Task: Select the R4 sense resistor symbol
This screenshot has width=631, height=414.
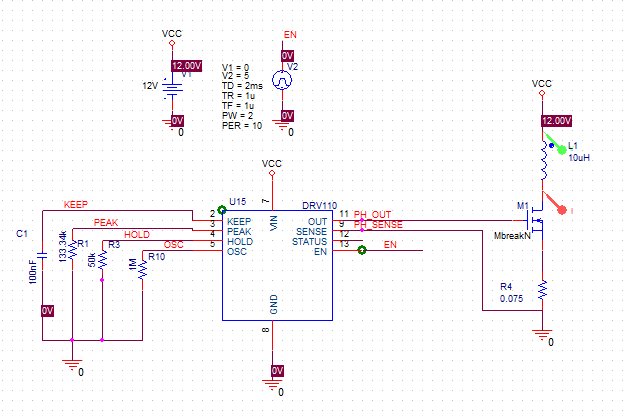Action: (542, 290)
